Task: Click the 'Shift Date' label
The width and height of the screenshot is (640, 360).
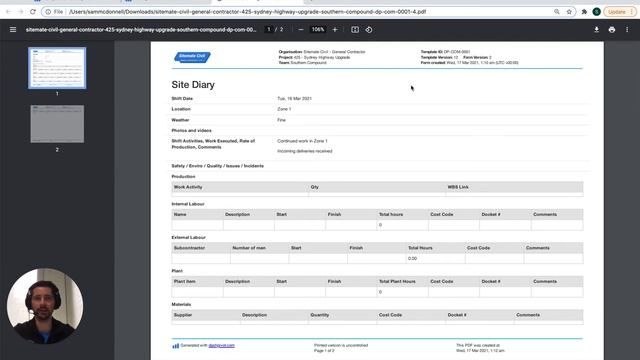Action: pyautogui.click(x=182, y=98)
